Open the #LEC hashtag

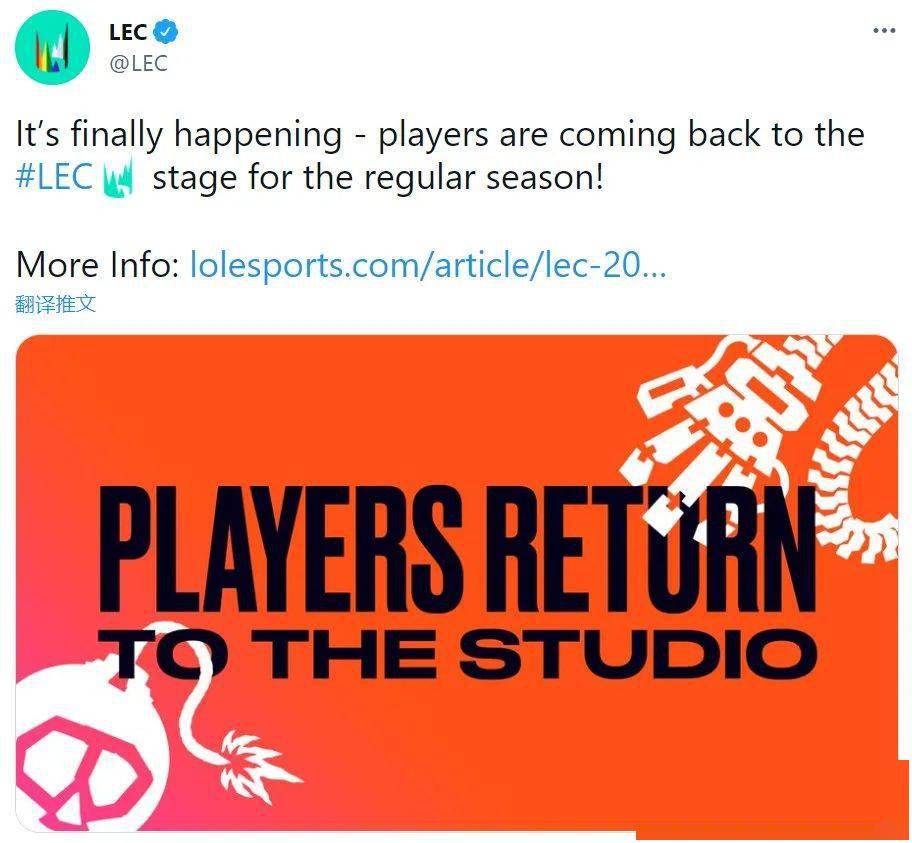[x=54, y=177]
